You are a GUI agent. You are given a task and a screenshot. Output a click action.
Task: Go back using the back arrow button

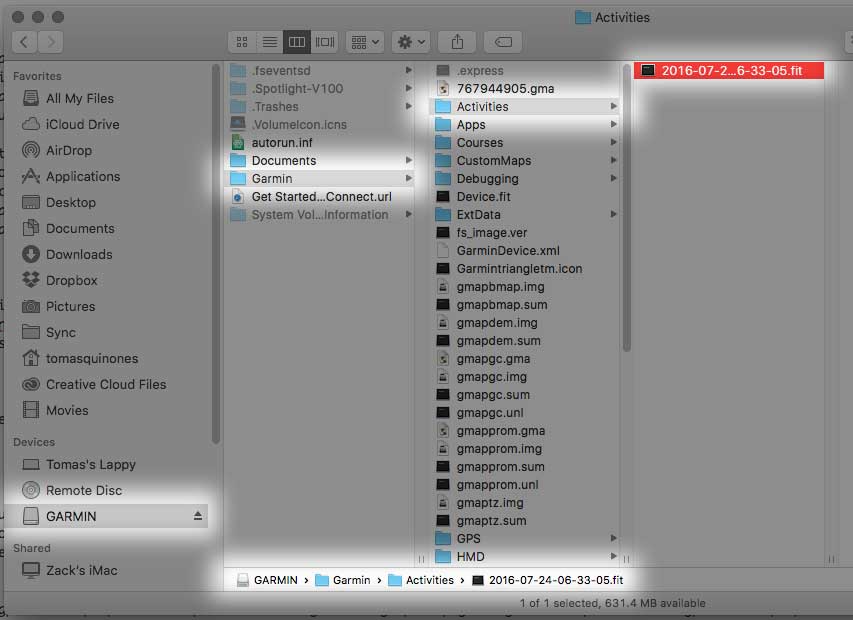point(24,42)
